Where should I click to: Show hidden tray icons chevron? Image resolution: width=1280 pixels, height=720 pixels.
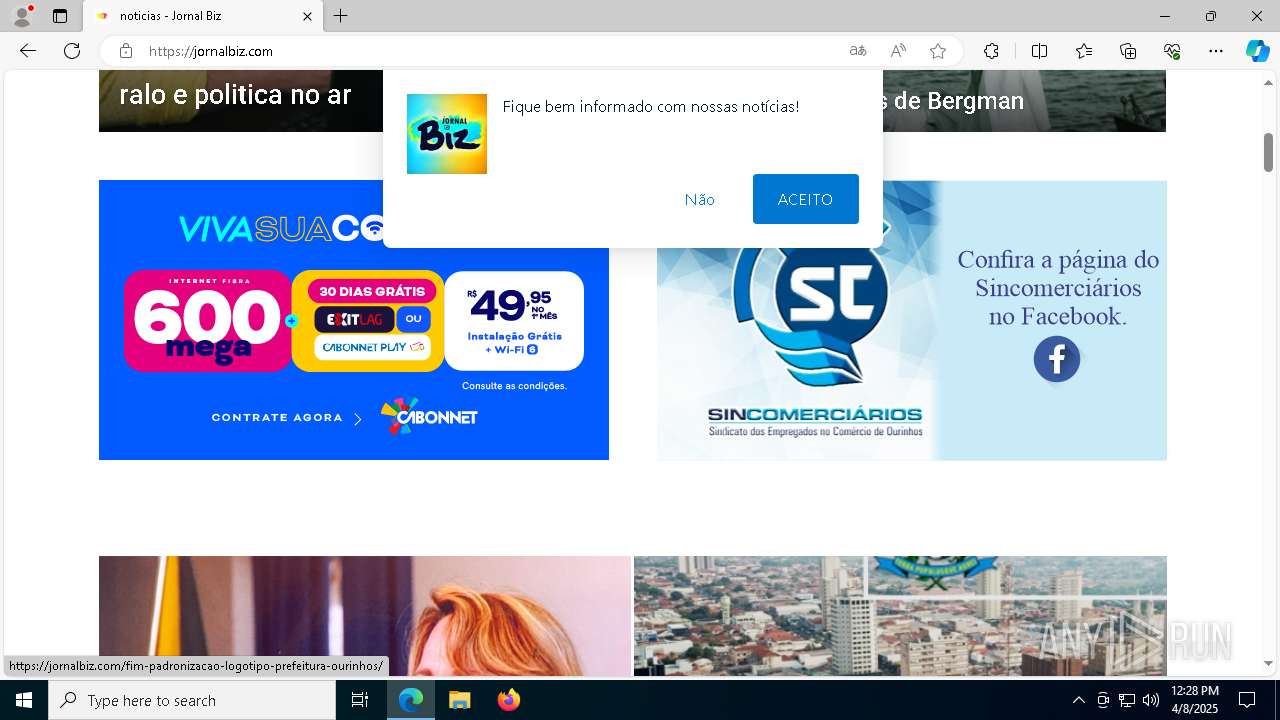[1078, 700]
